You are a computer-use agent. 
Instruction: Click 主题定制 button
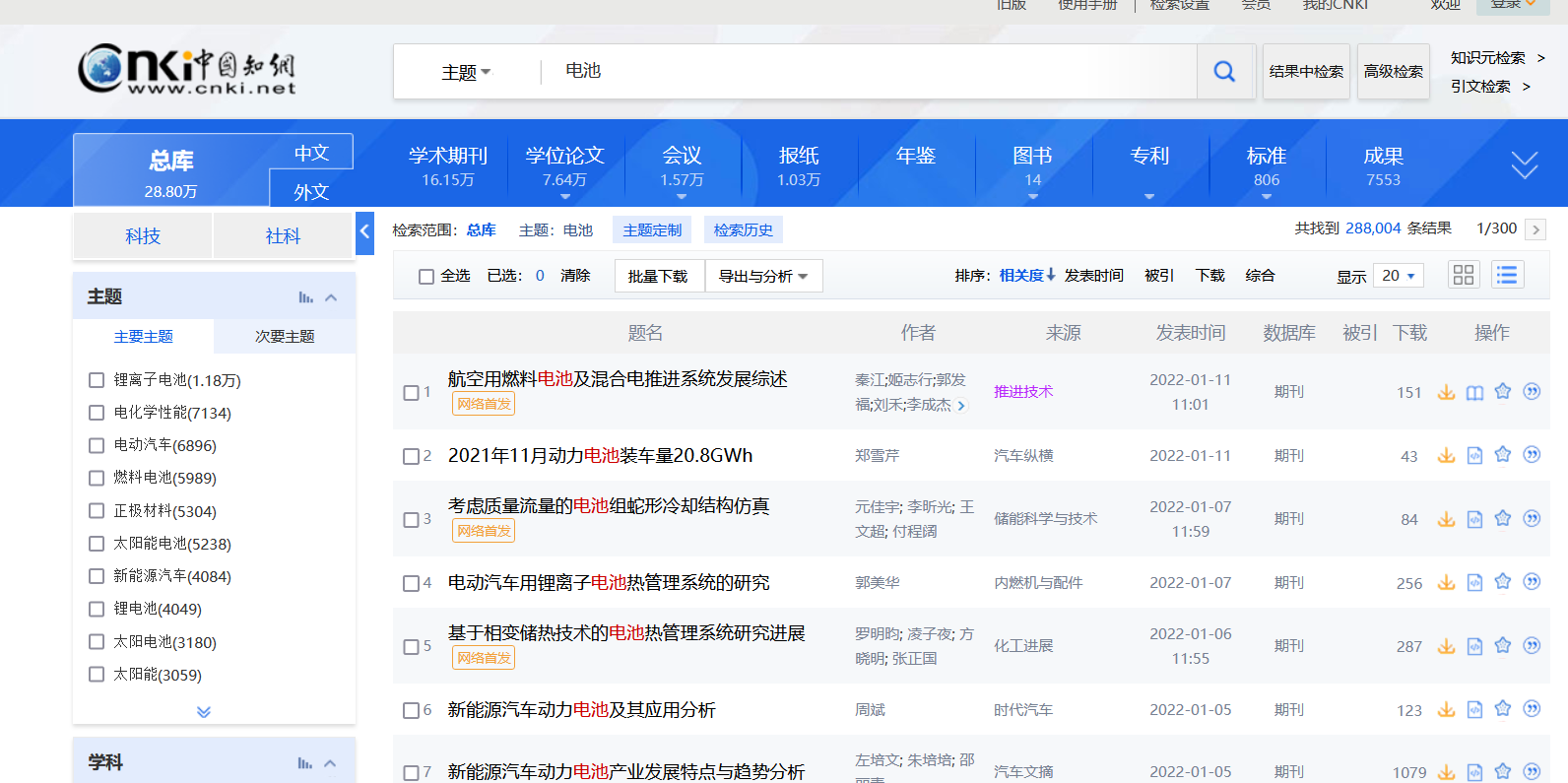tap(652, 229)
